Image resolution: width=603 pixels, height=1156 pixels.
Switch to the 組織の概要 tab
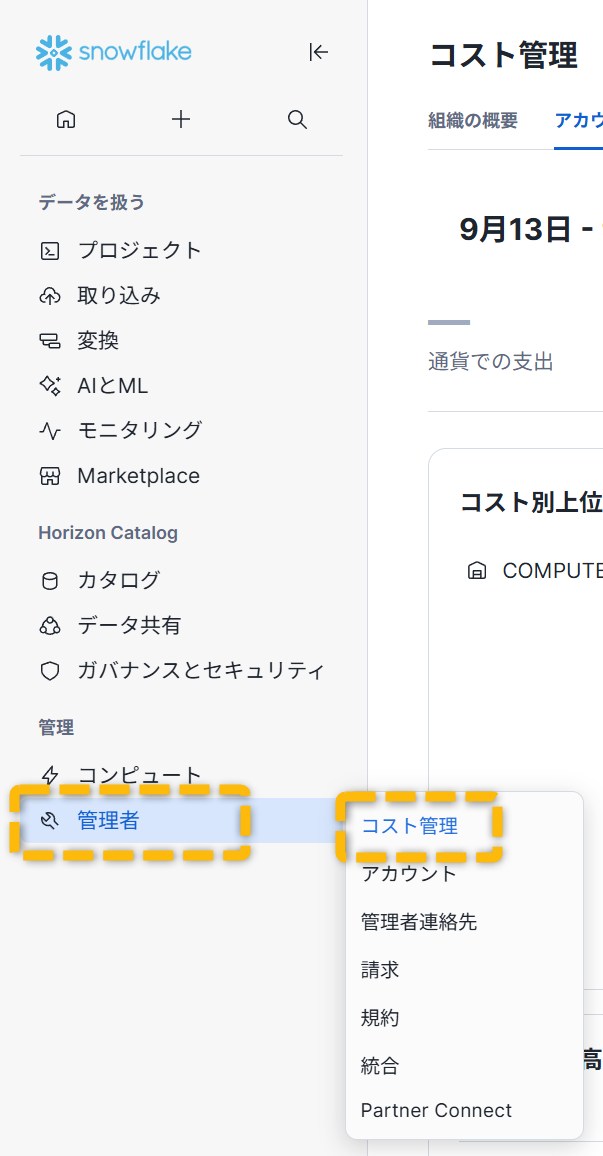click(473, 121)
